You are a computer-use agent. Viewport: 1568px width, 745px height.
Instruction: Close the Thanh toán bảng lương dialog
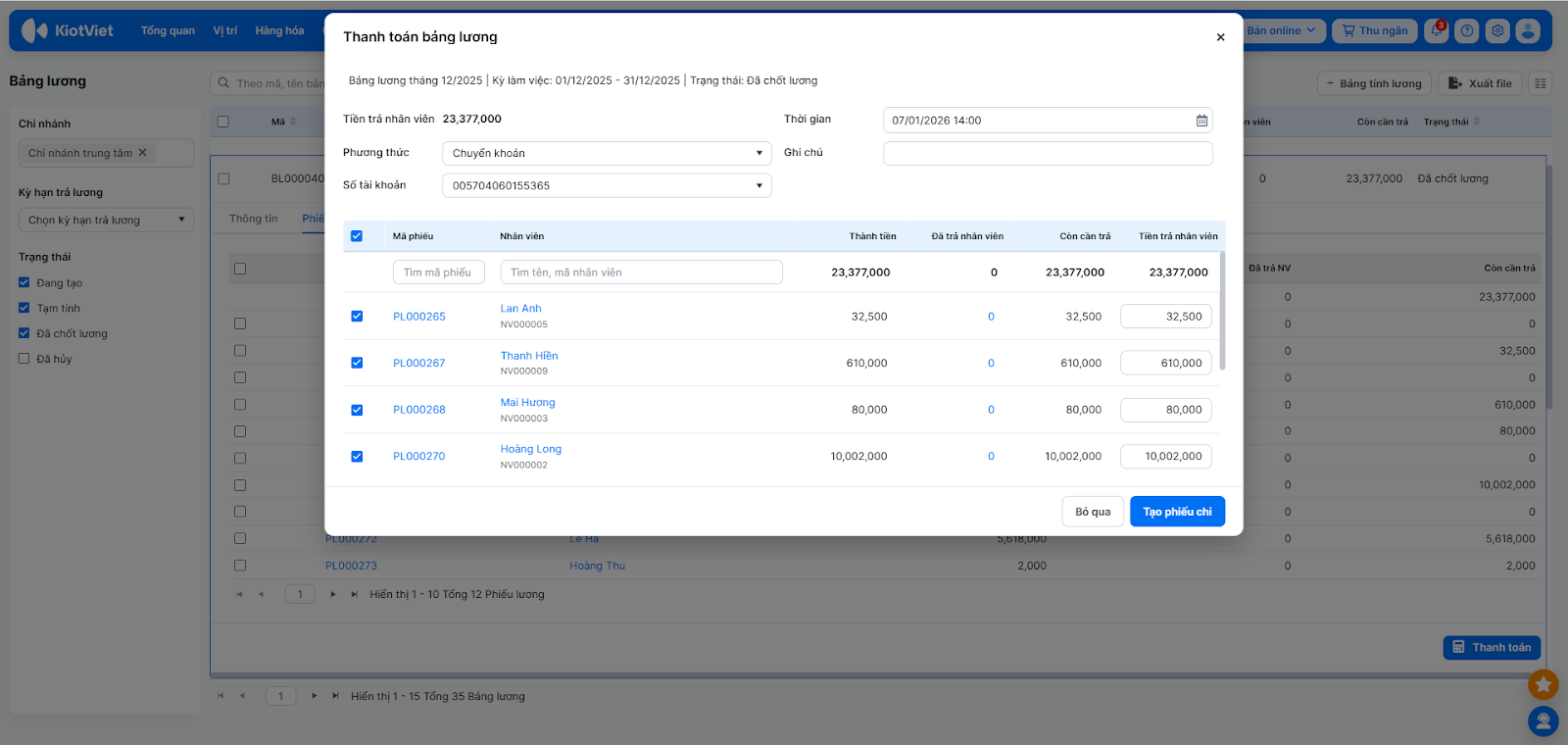tap(1220, 37)
